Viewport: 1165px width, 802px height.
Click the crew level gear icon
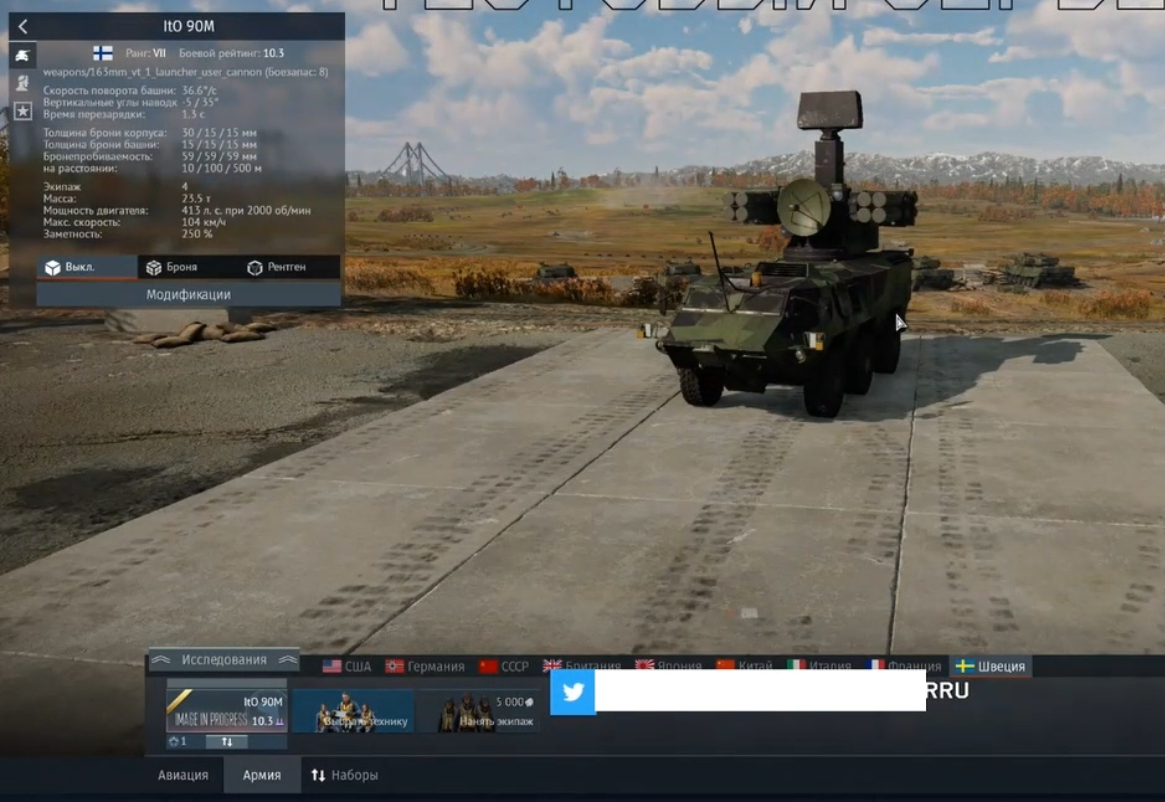[x=174, y=741]
